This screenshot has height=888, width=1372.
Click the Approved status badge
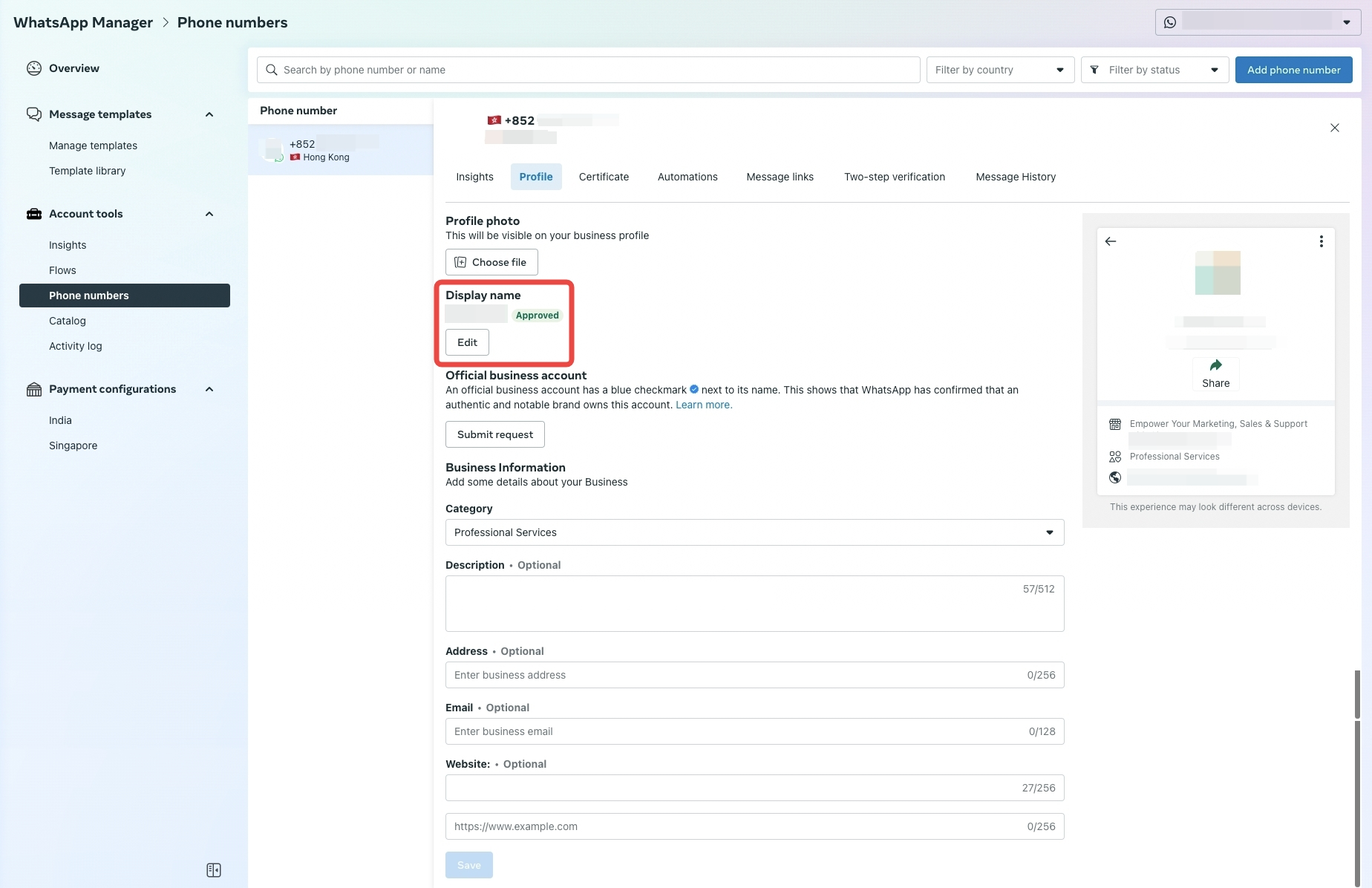point(537,316)
